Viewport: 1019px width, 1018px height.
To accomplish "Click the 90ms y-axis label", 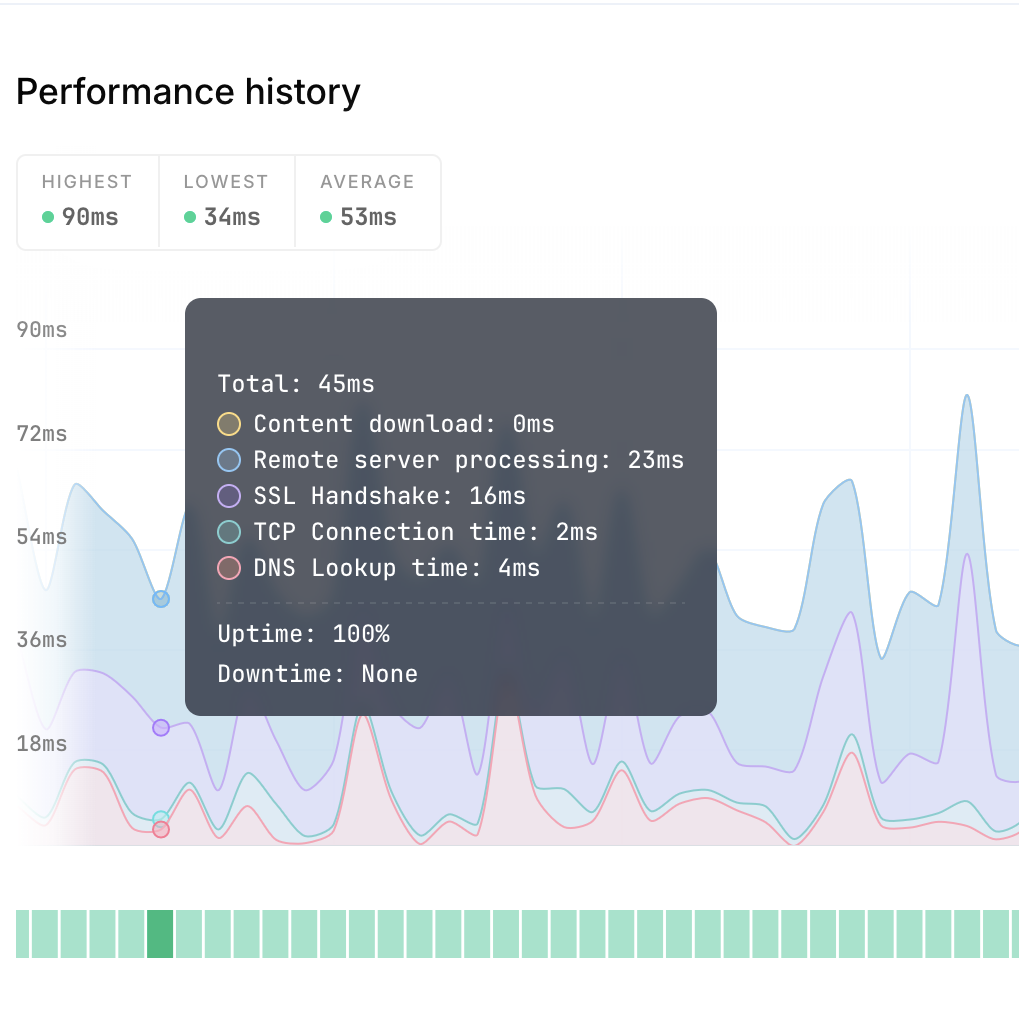I will 42,330.
